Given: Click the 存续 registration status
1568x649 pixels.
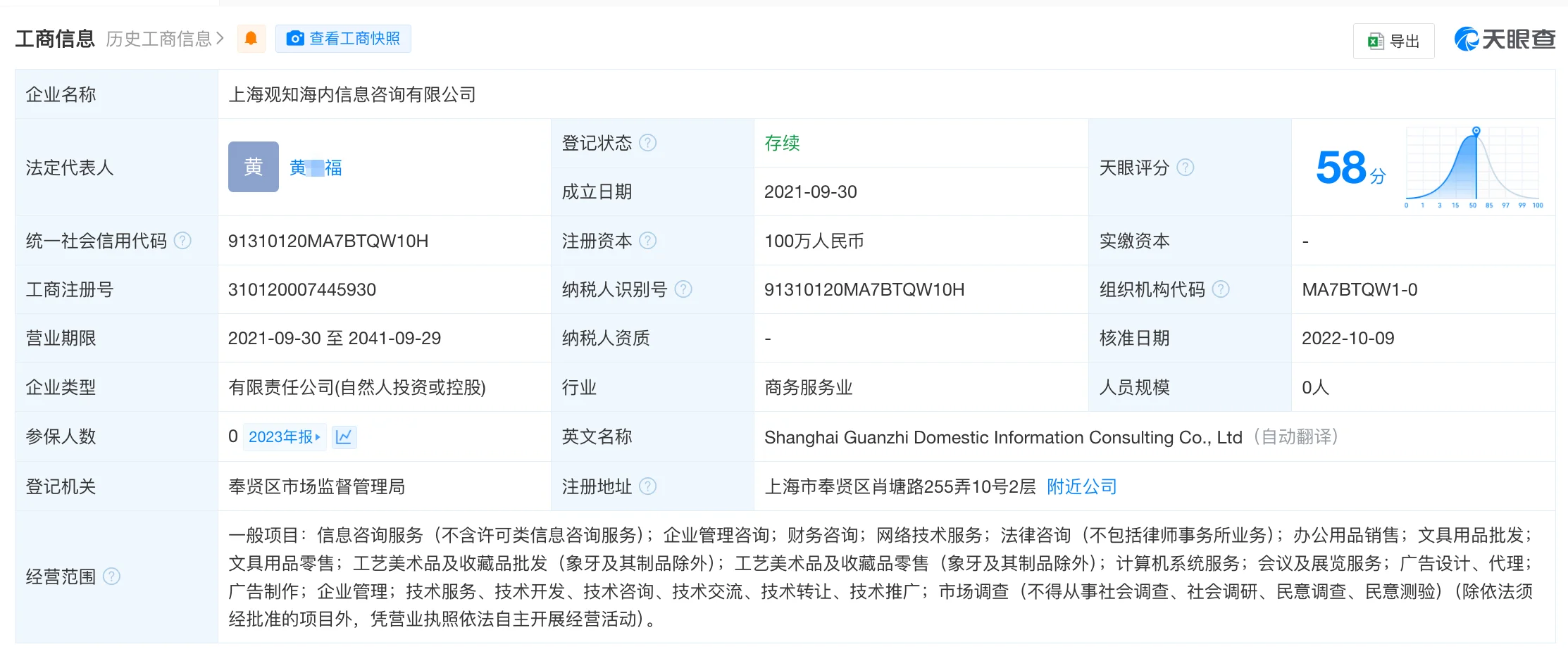Looking at the screenshot, I should [x=782, y=143].
